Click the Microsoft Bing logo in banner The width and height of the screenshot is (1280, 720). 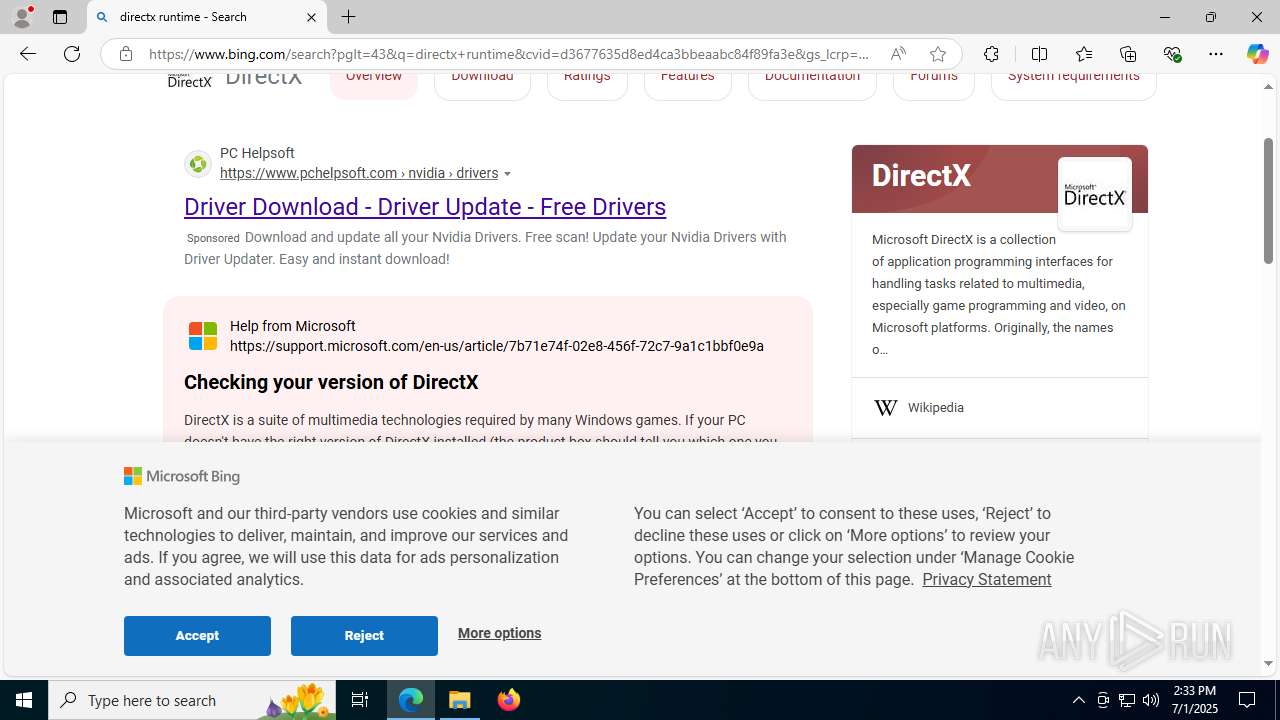pos(182,476)
